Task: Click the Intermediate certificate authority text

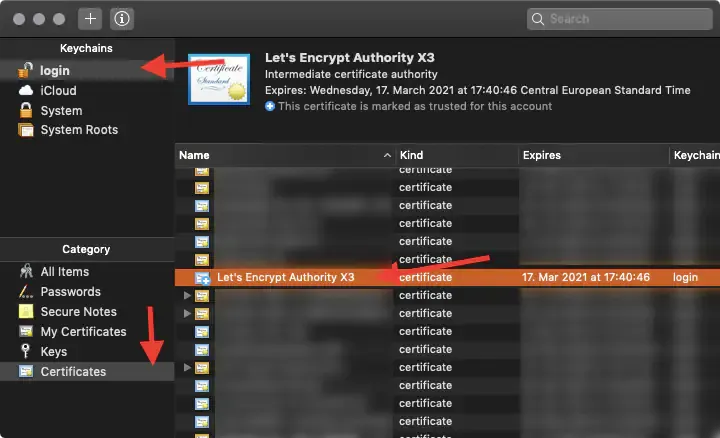Action: tap(351, 74)
